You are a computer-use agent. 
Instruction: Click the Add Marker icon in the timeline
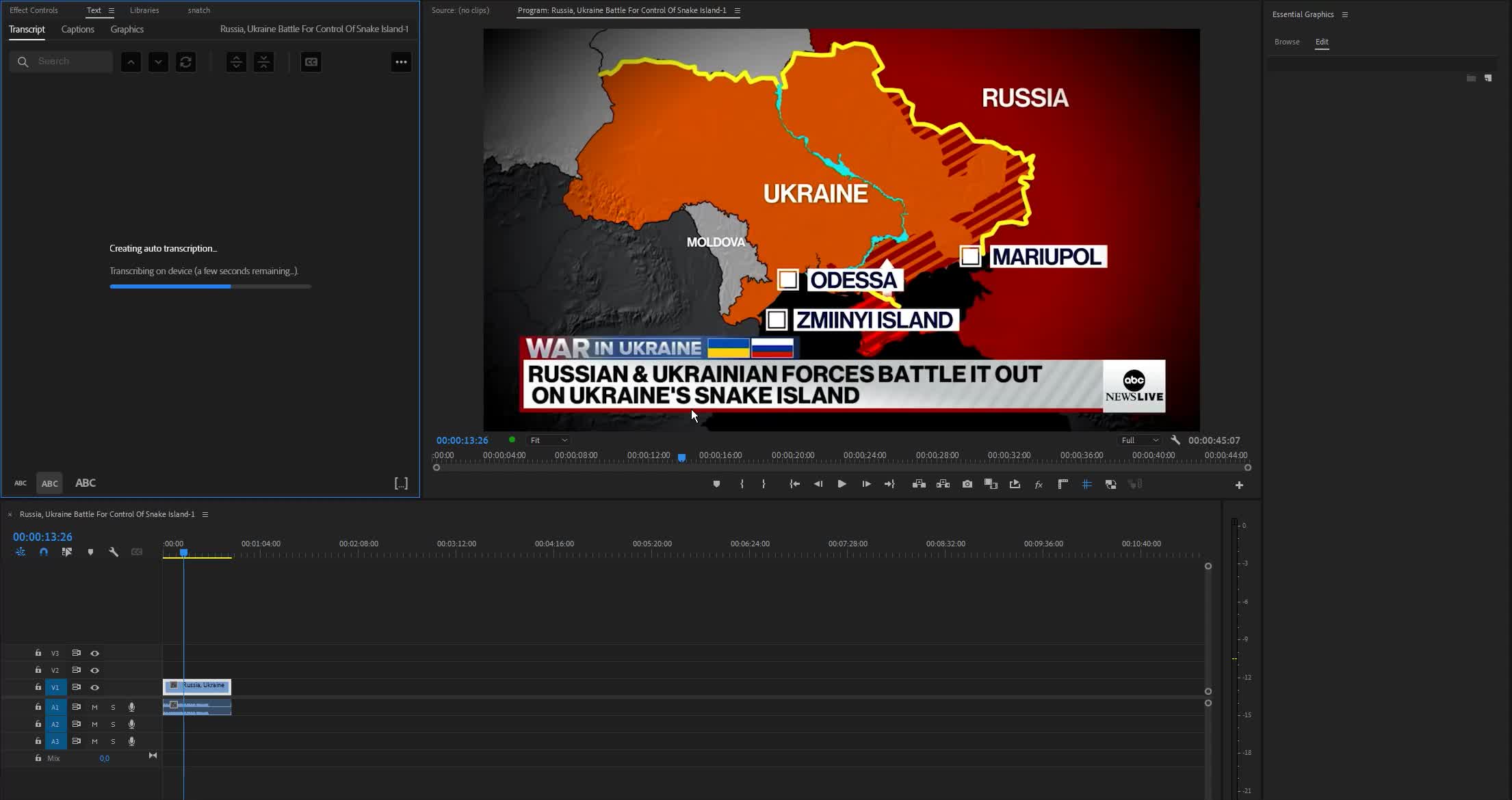coord(91,552)
